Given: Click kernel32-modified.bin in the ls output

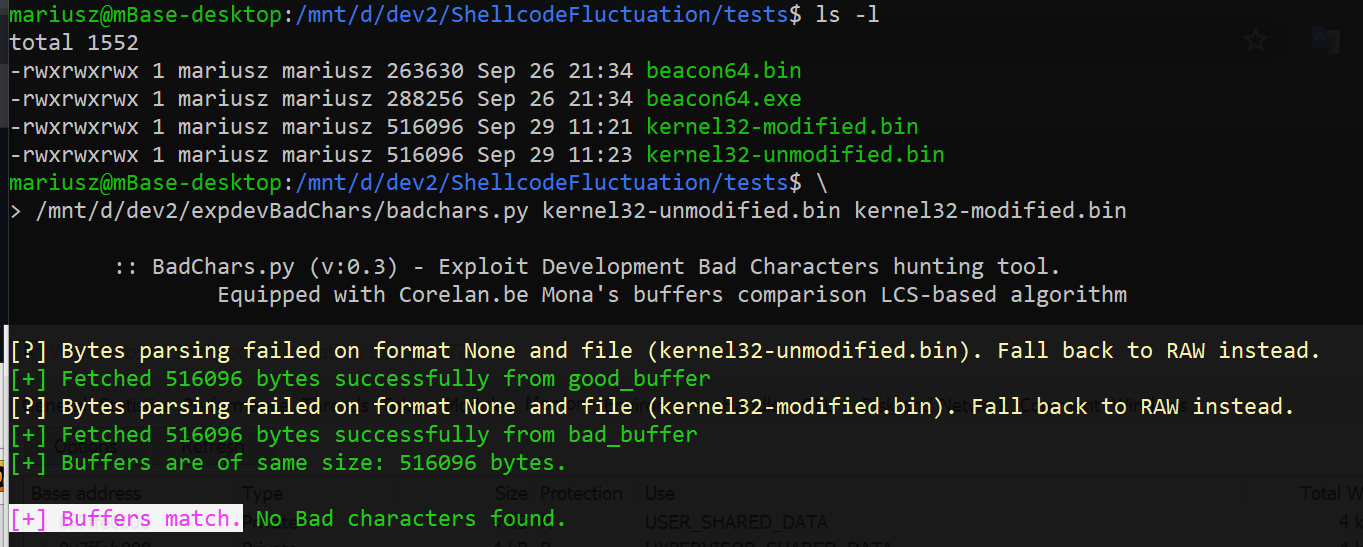Looking at the screenshot, I should coord(782,127).
